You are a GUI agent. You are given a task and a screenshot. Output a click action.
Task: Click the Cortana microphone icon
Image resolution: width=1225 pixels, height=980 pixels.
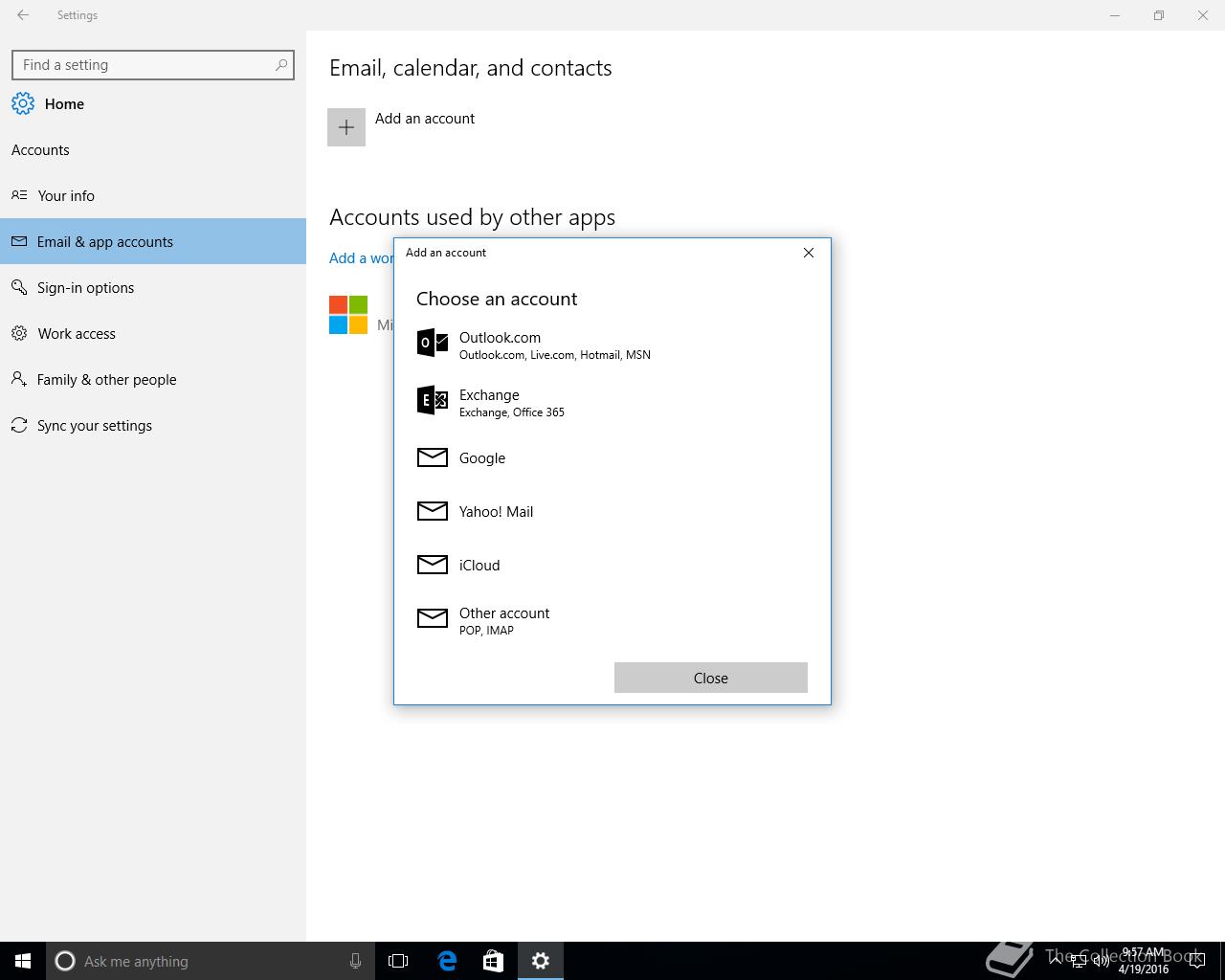coord(355,961)
